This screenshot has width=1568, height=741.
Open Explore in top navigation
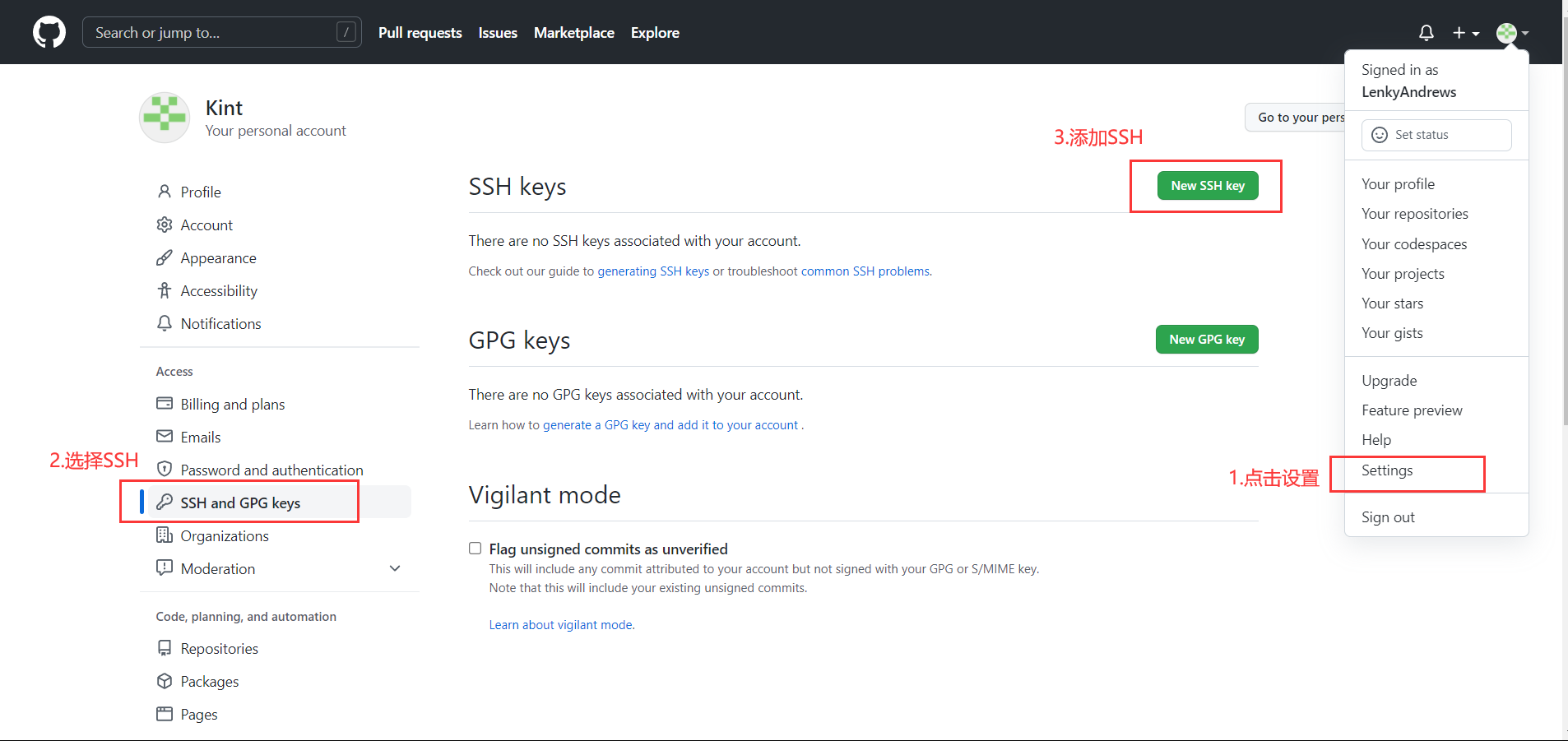tap(655, 33)
